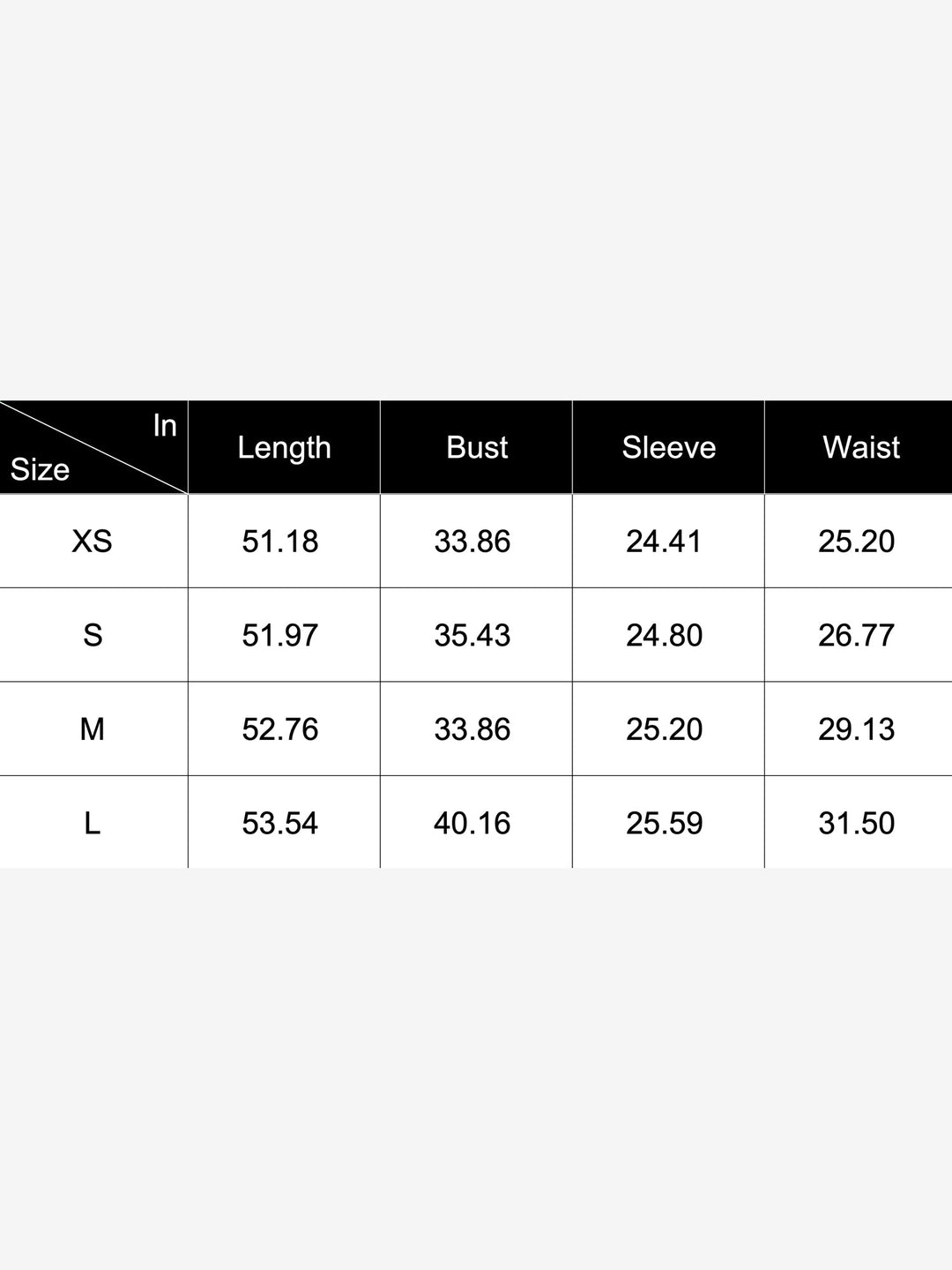The height and width of the screenshot is (1270, 952).
Task: Click the S length value 51.97
Action: pyautogui.click(x=280, y=635)
